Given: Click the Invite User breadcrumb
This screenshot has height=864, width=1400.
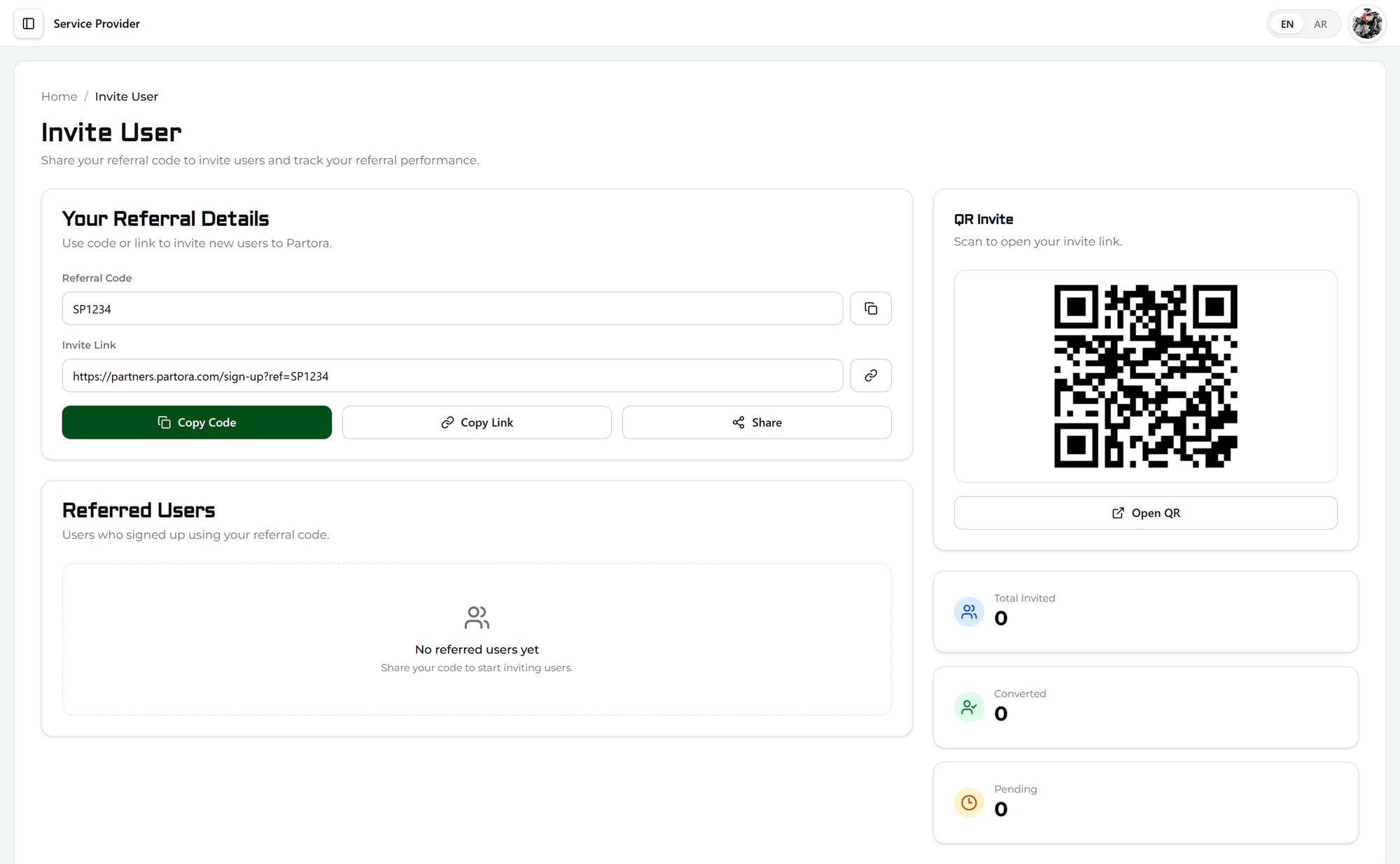Looking at the screenshot, I should point(127,97).
